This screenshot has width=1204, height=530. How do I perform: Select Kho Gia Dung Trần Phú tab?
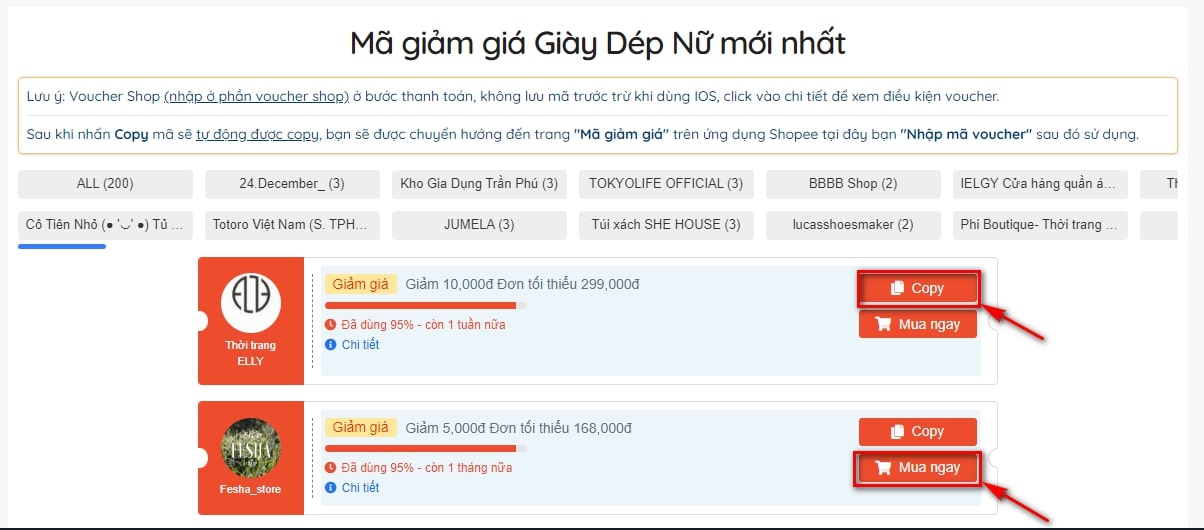(479, 184)
